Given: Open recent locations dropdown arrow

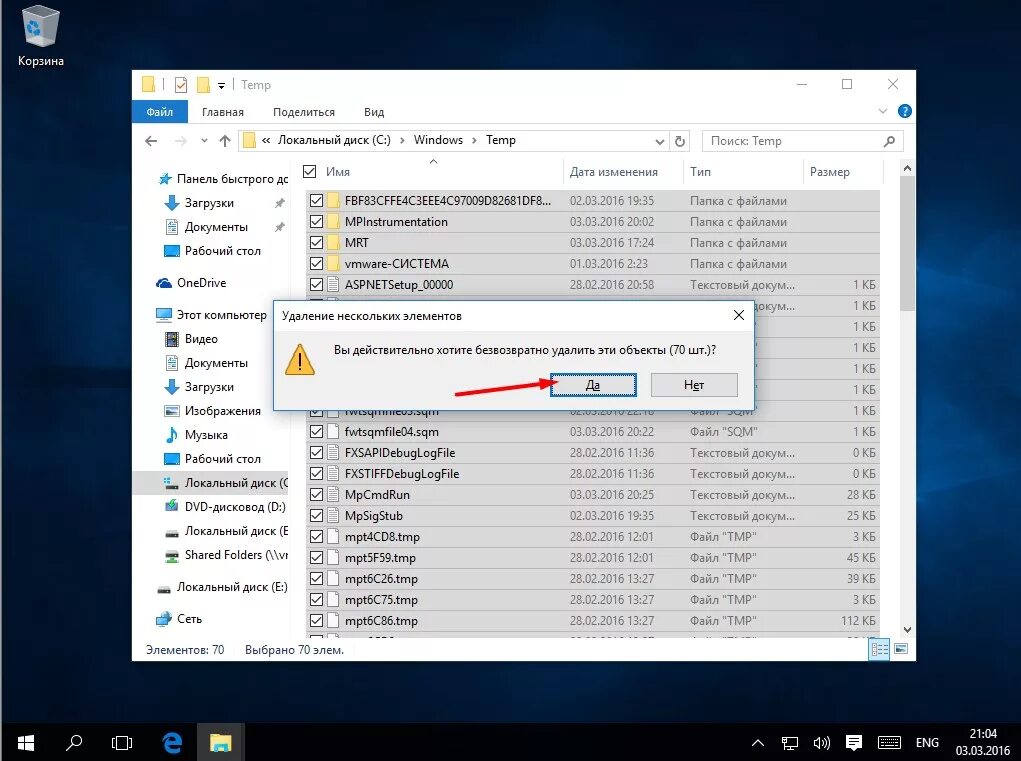Looking at the screenshot, I should pos(204,141).
